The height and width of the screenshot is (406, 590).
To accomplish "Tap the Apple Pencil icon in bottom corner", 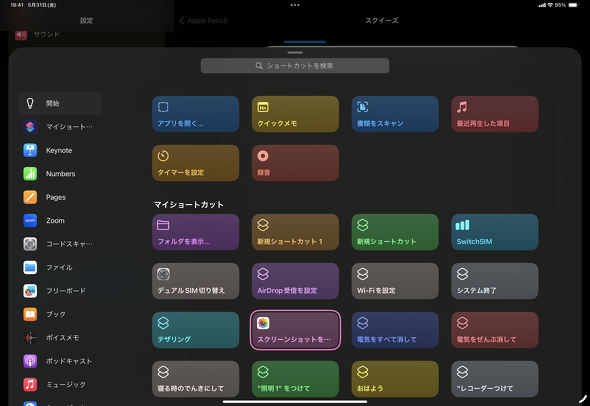I will [x=582, y=399].
